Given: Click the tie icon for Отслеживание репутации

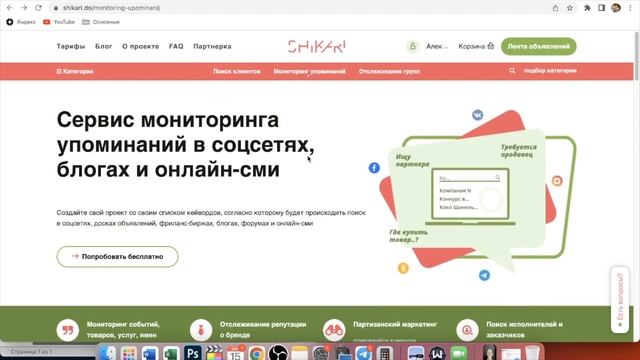Looking at the screenshot, I should (201, 330).
